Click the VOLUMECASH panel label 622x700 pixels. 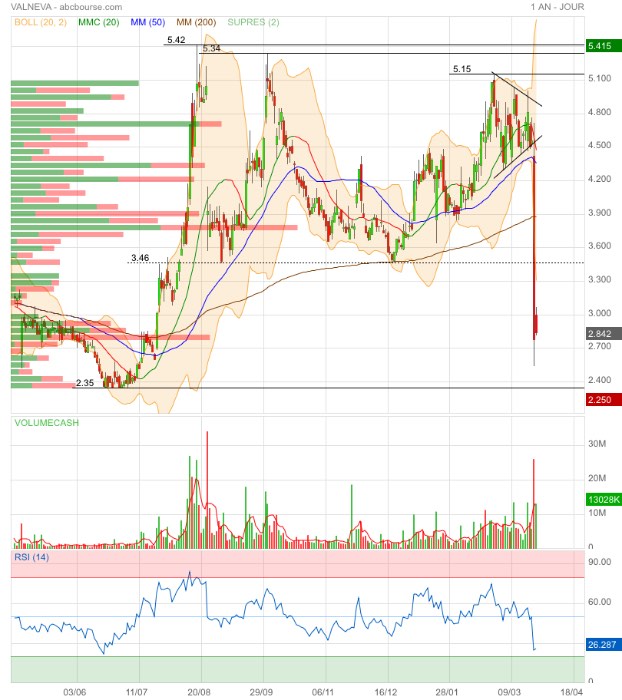click(46, 422)
